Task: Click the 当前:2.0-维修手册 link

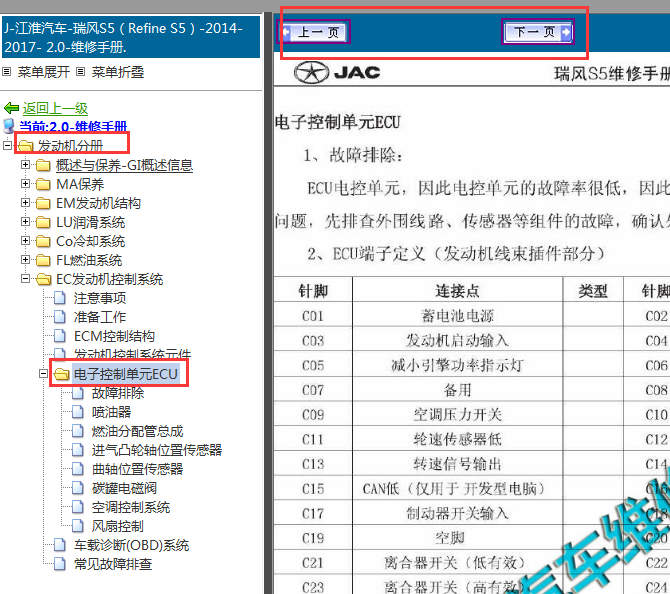Action: (x=73, y=126)
